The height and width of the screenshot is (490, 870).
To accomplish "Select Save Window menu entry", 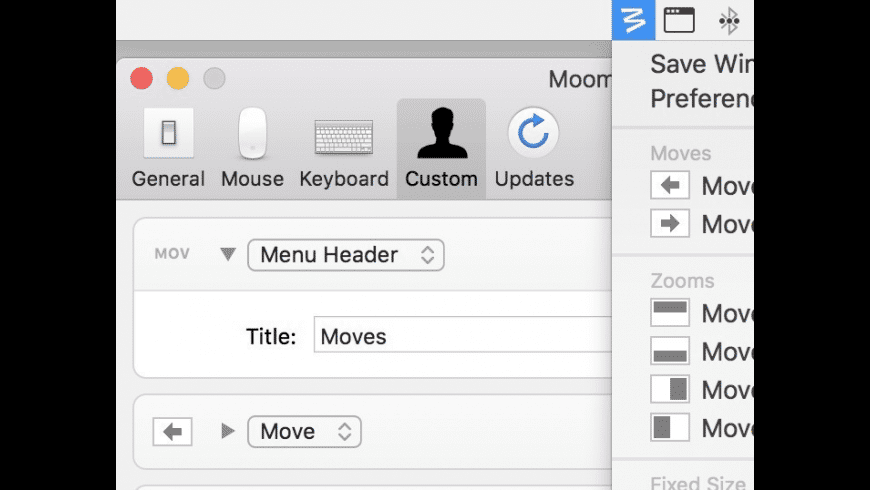I will 702,64.
